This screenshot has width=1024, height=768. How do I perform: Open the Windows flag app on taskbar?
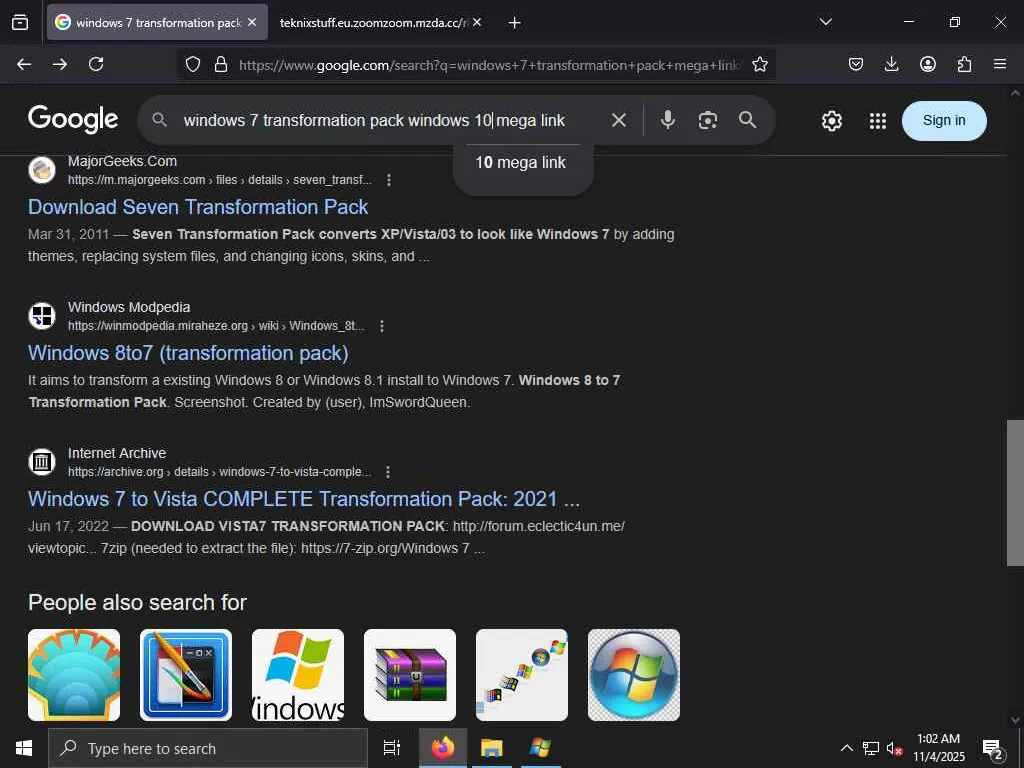point(540,748)
